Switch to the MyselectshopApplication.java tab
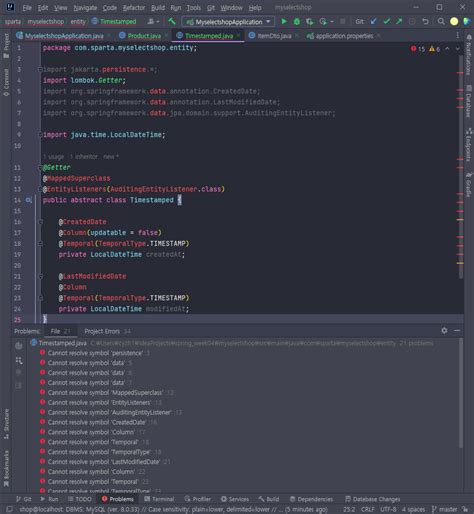This screenshot has width=474, height=514. [x=64, y=36]
